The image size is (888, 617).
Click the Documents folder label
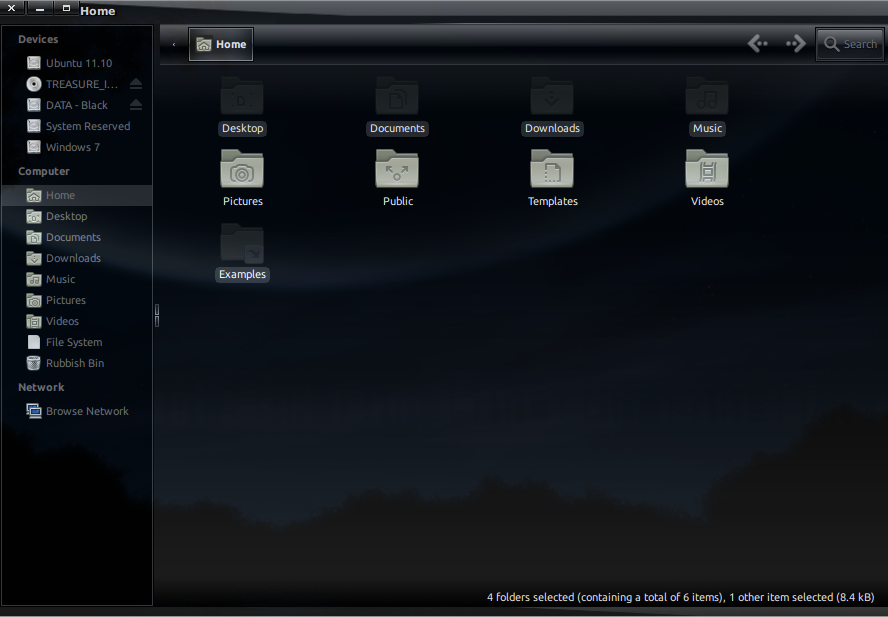click(397, 128)
